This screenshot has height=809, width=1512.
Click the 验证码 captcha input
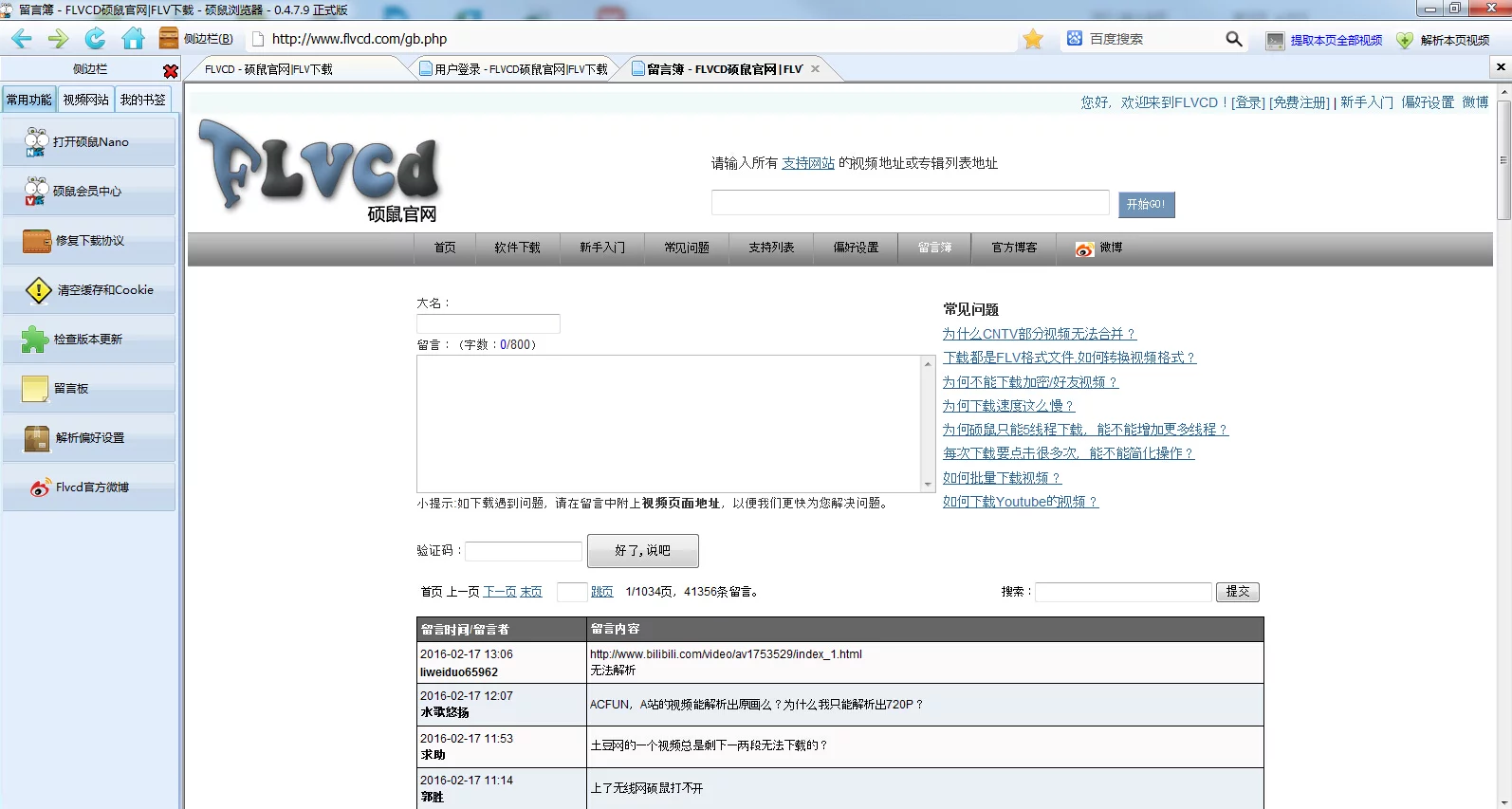pyautogui.click(x=524, y=551)
